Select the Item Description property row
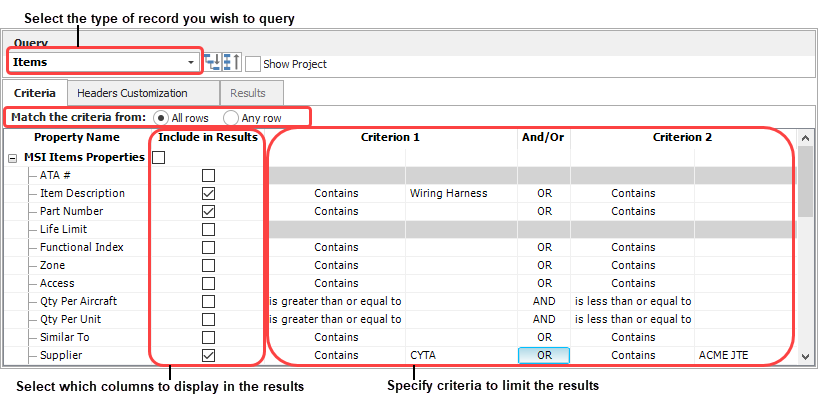The height and width of the screenshot is (394, 818). [82, 194]
